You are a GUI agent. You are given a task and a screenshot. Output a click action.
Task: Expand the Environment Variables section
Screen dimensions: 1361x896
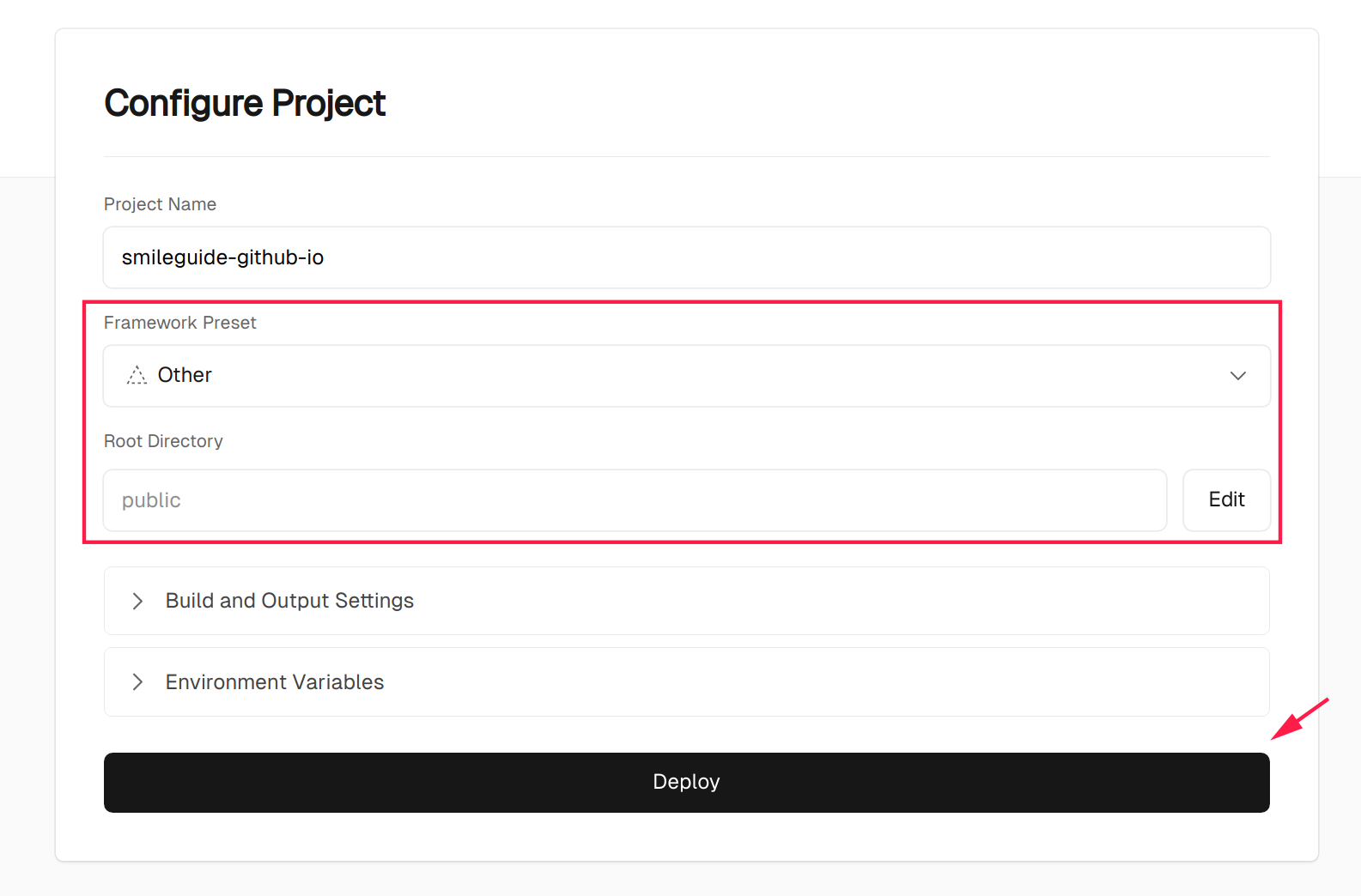[686, 682]
